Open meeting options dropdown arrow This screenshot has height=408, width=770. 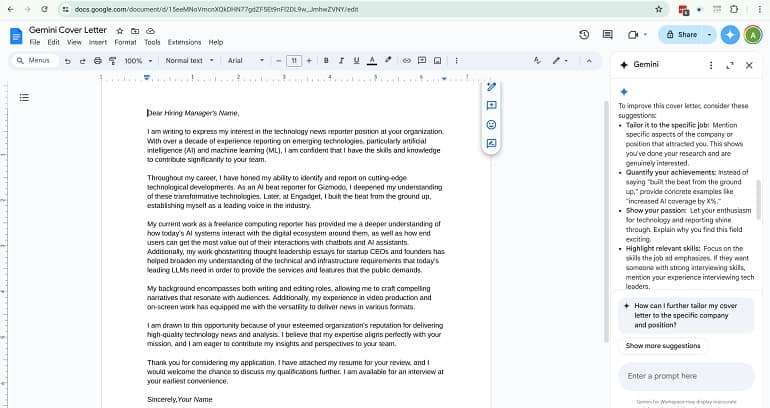pos(645,35)
